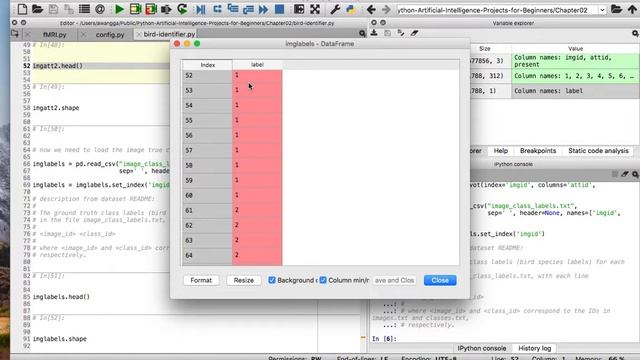Maximize current pane toolbar icon
Screen dimensions: 640x360
click(299, 9)
